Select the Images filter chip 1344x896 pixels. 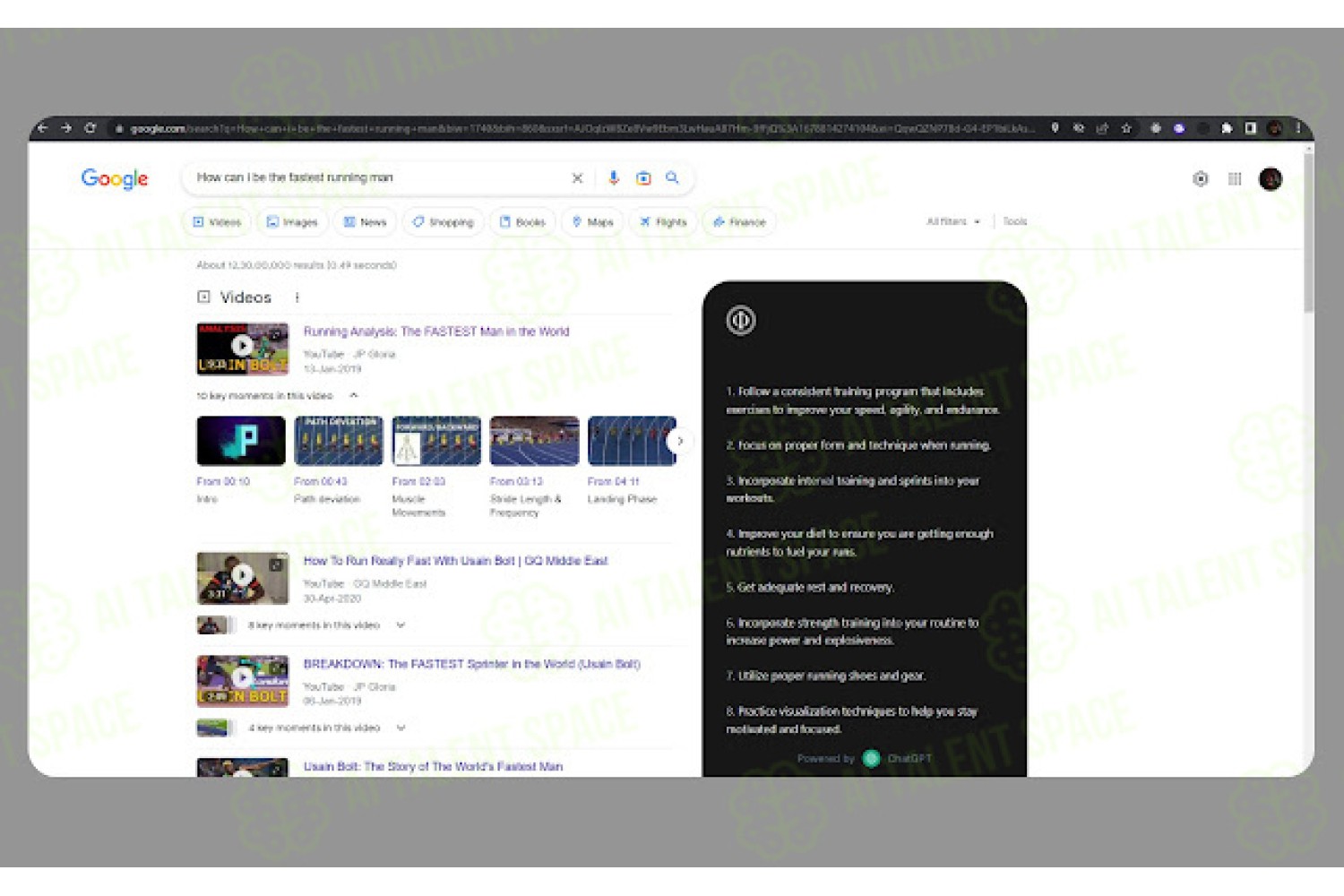pos(292,221)
